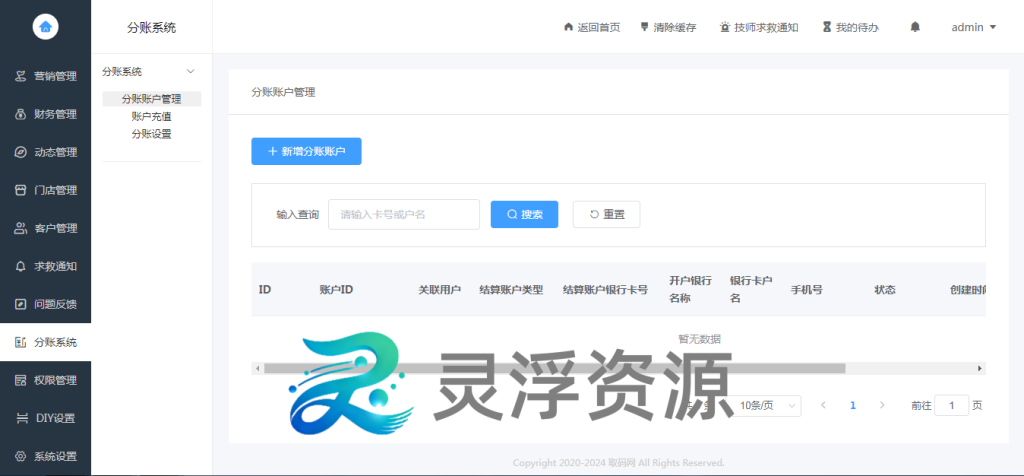Click the scrollbar left arrow
1024x476 pixels.
click(257, 368)
